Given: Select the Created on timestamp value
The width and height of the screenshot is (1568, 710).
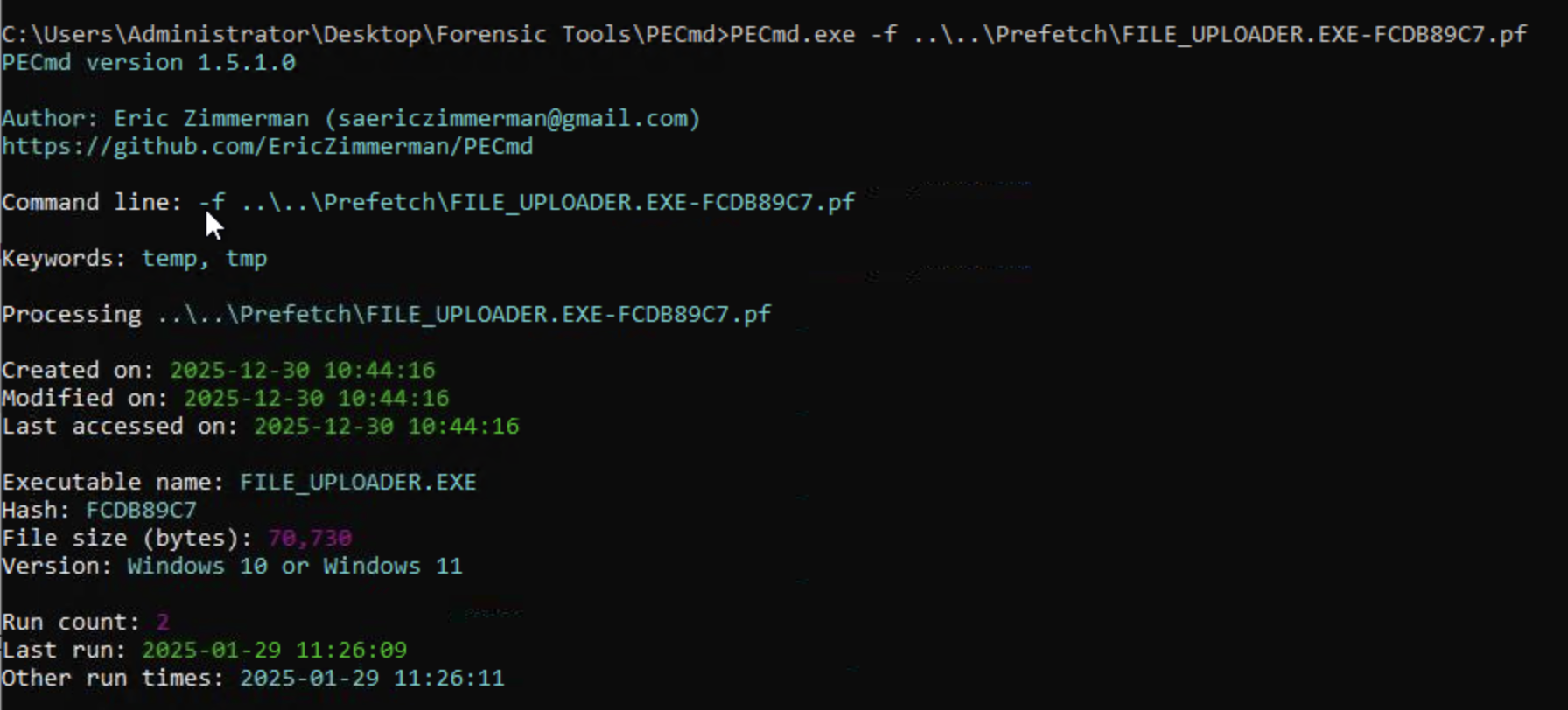Looking at the screenshot, I should 302,370.
